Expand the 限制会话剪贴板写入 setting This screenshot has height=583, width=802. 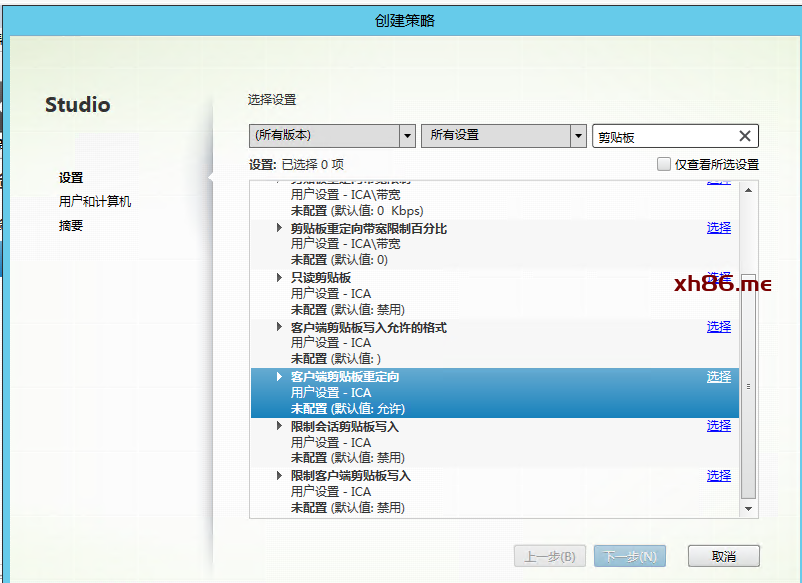(280, 427)
